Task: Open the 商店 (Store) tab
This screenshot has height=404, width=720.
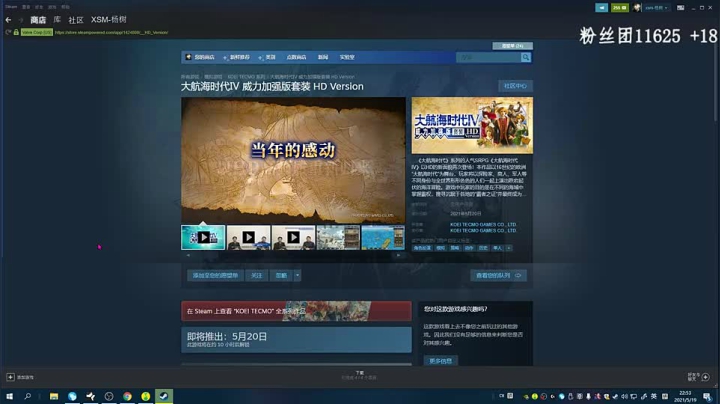Action: pos(38,20)
